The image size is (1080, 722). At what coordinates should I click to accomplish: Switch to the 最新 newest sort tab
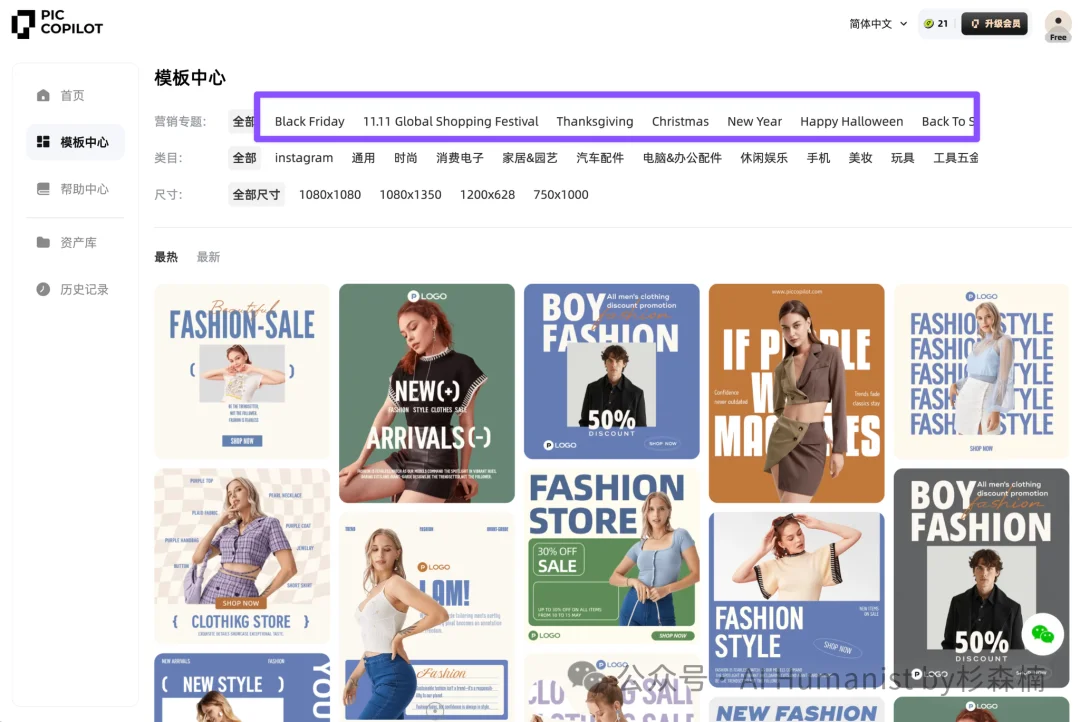pos(209,256)
